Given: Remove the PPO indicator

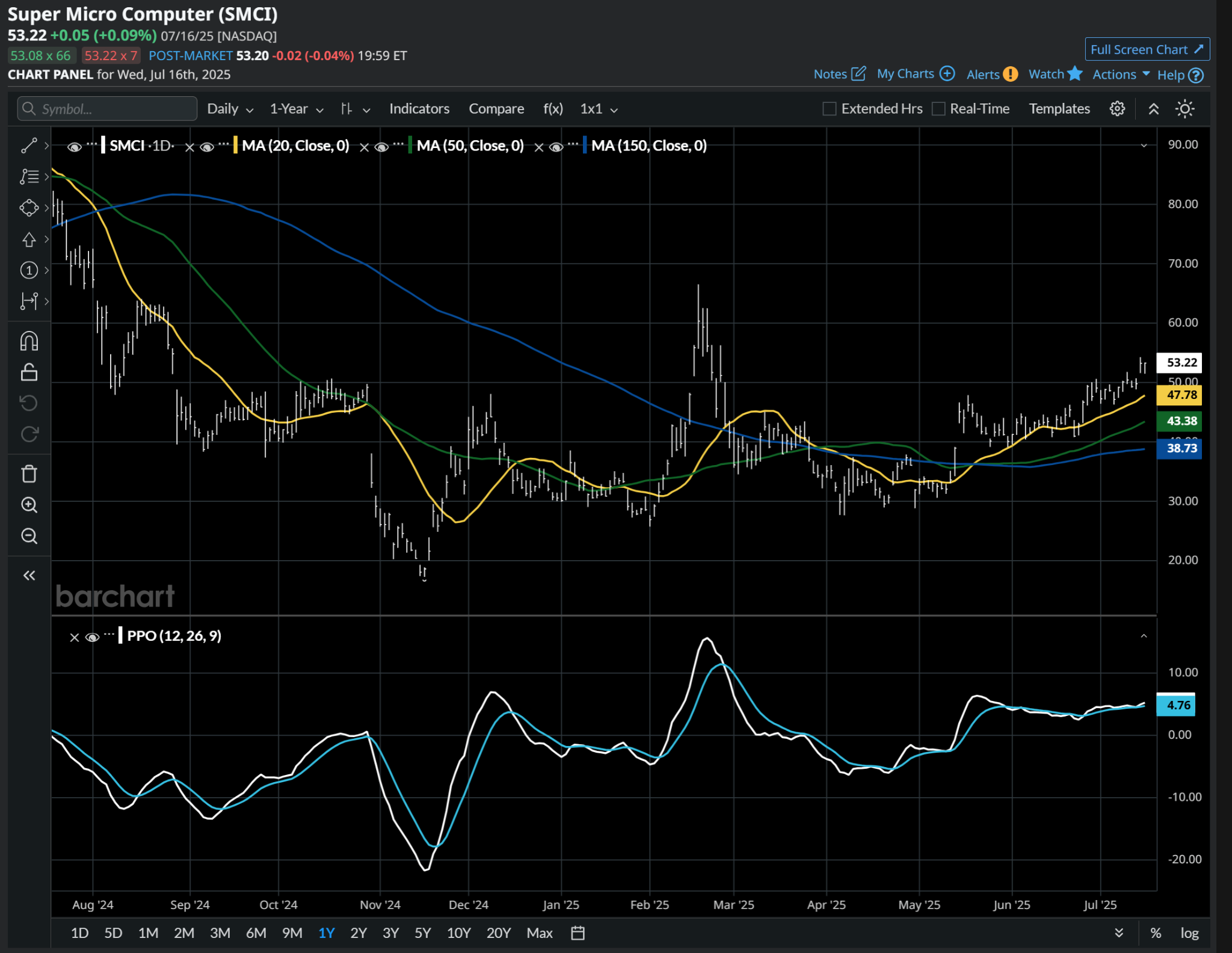Looking at the screenshot, I should (74, 637).
